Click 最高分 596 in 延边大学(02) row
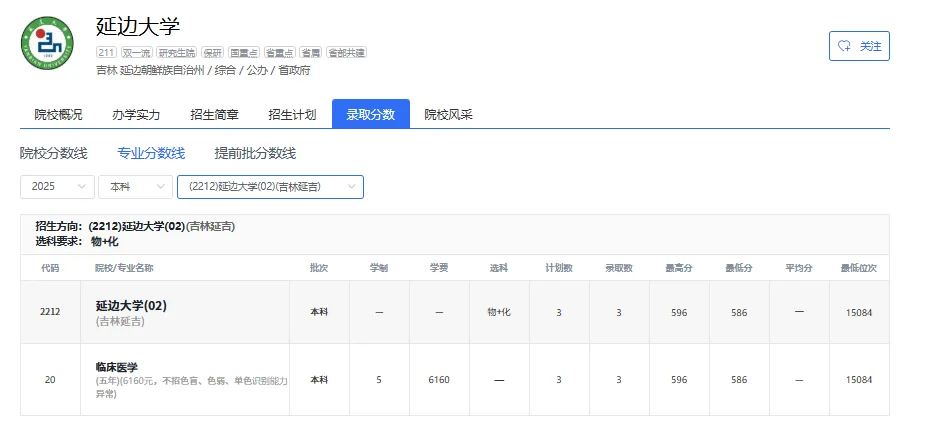929x429 pixels. point(679,312)
